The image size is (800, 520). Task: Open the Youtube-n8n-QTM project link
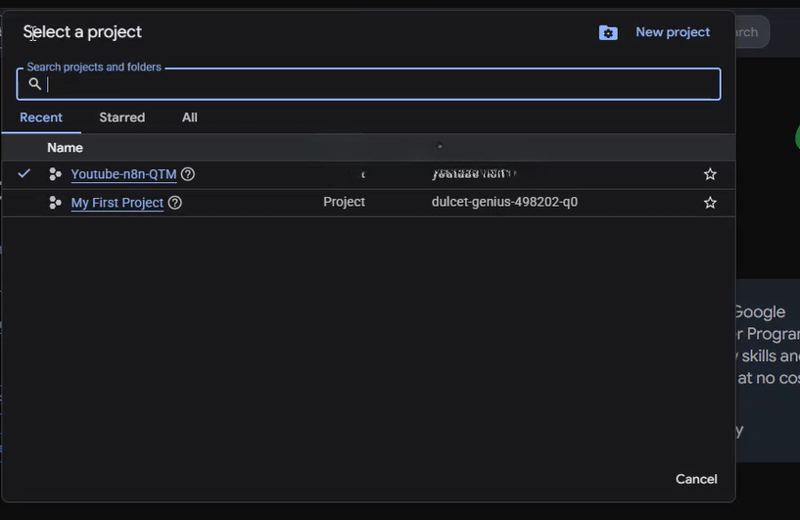123,174
